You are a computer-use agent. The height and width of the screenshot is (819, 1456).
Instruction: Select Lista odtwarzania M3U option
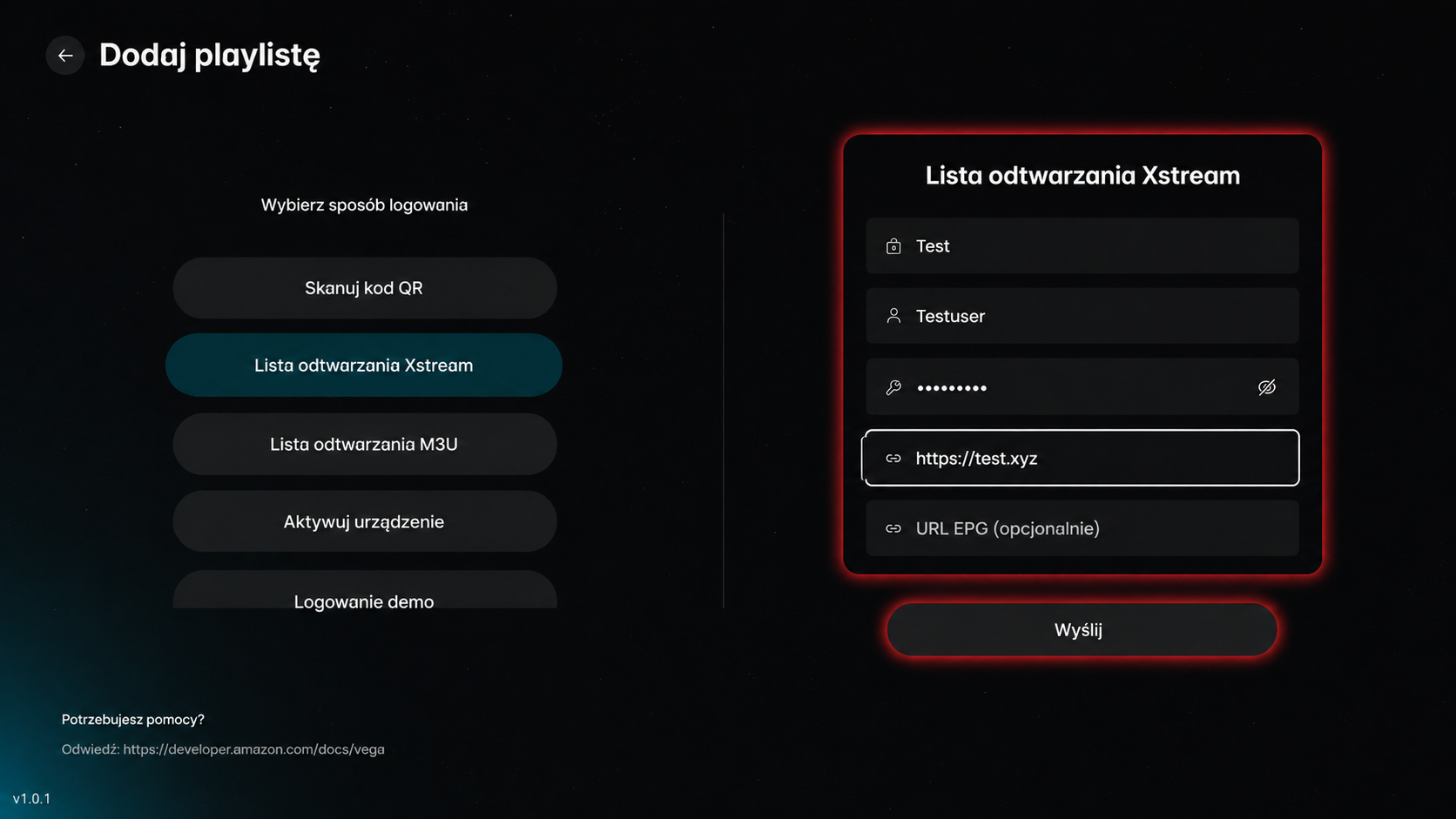pyautogui.click(x=365, y=444)
